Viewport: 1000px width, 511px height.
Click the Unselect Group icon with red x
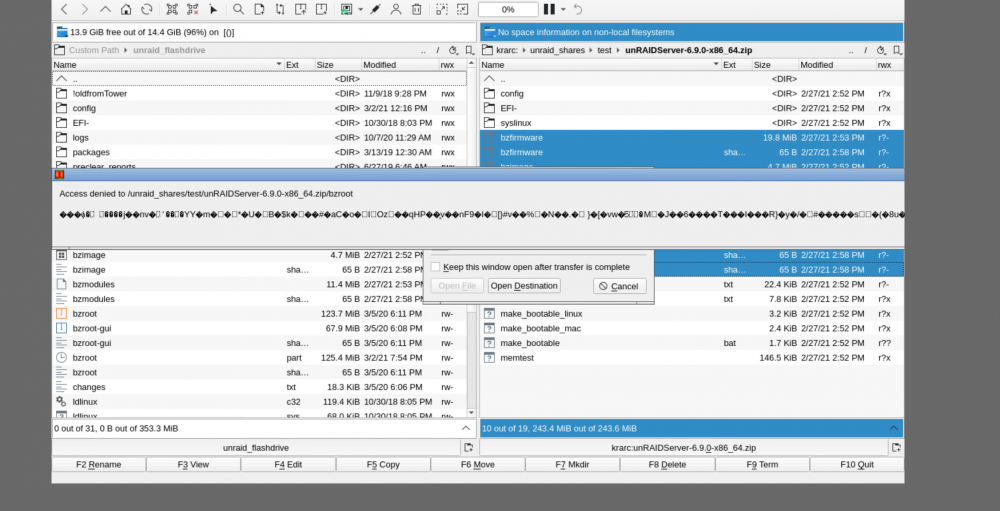pos(193,10)
